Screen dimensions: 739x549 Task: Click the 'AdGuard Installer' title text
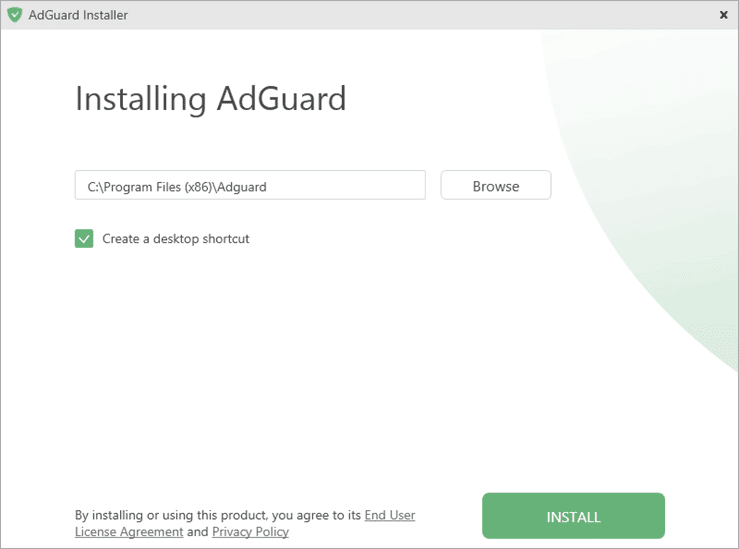tap(78, 15)
